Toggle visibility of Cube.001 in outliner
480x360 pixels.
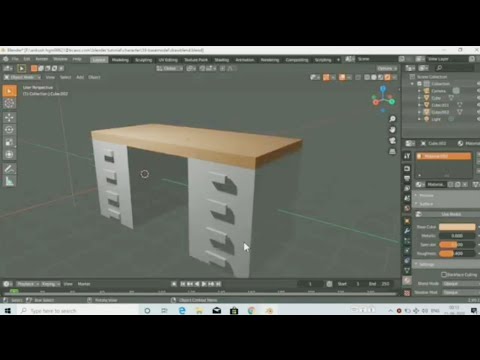click(478, 105)
